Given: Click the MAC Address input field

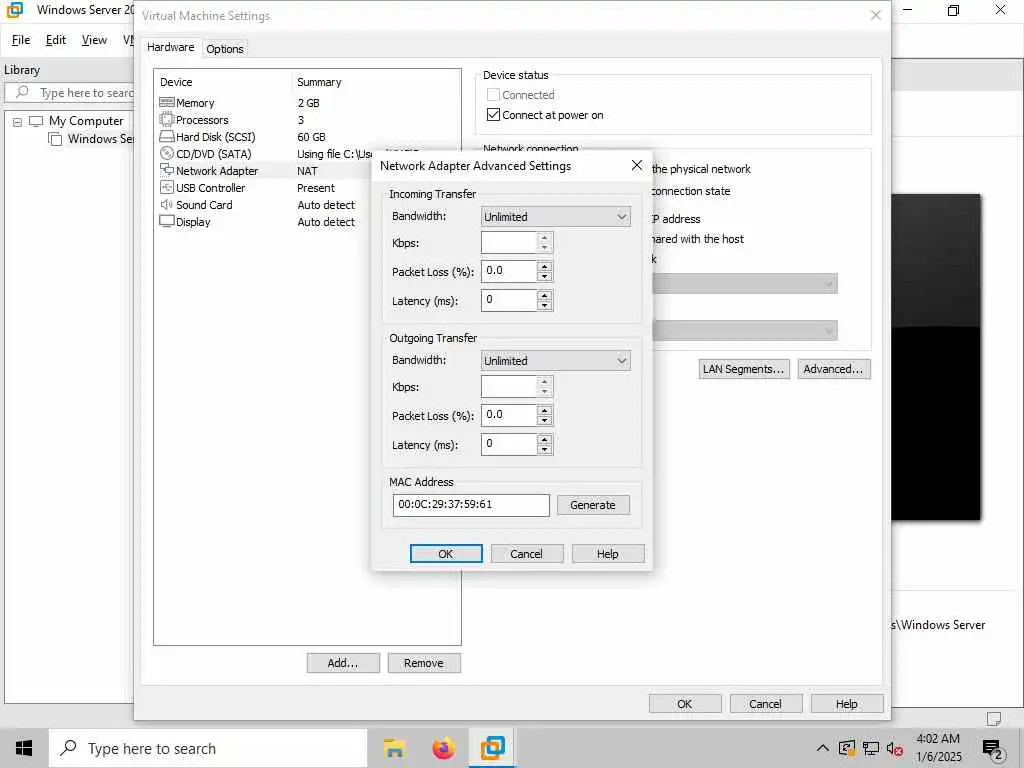Looking at the screenshot, I should point(471,505).
